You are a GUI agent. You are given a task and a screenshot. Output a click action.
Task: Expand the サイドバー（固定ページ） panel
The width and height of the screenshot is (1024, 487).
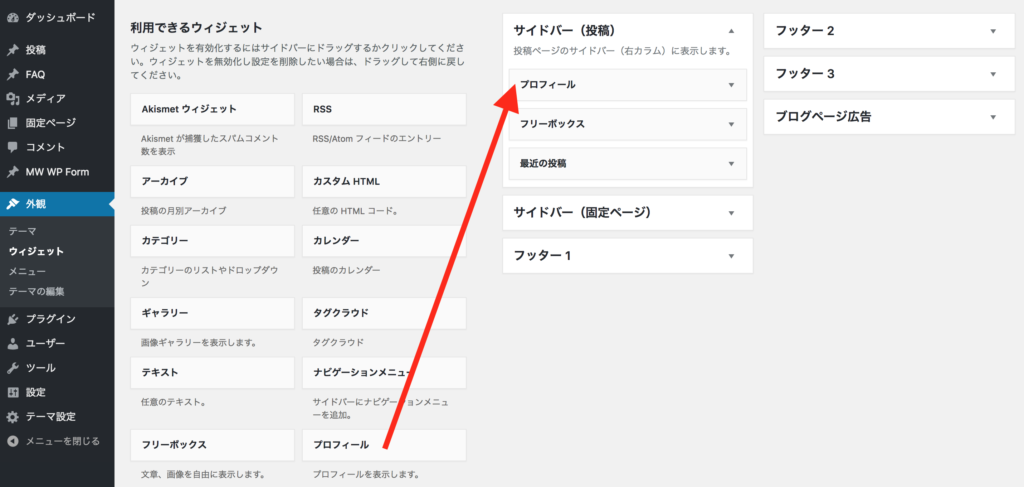(x=732, y=212)
